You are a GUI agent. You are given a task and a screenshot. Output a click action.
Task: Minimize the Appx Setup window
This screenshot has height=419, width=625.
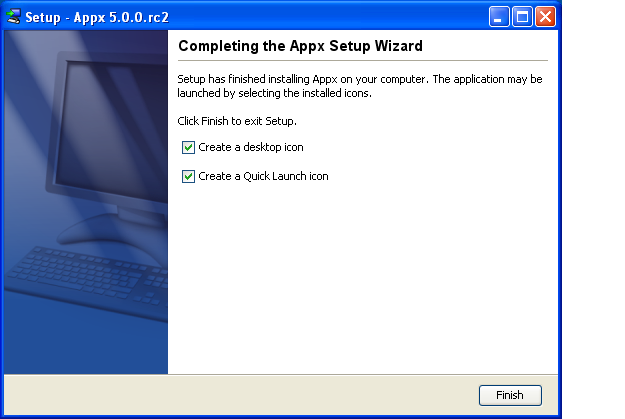[499, 17]
